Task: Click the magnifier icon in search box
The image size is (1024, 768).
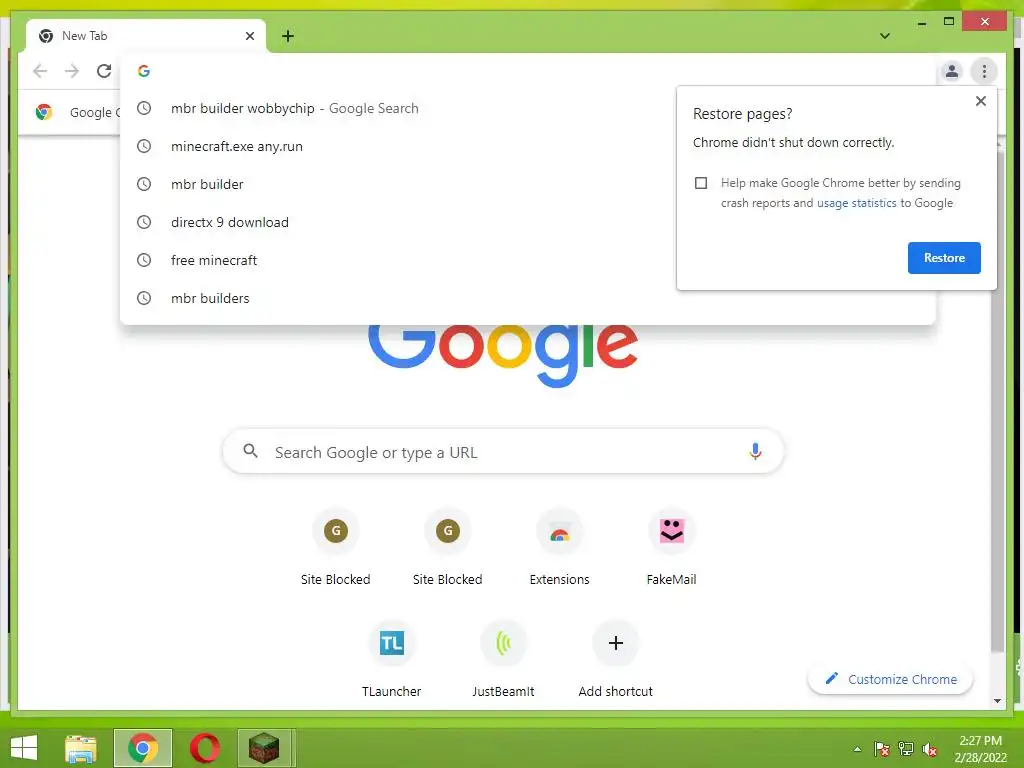Action: tap(250, 451)
